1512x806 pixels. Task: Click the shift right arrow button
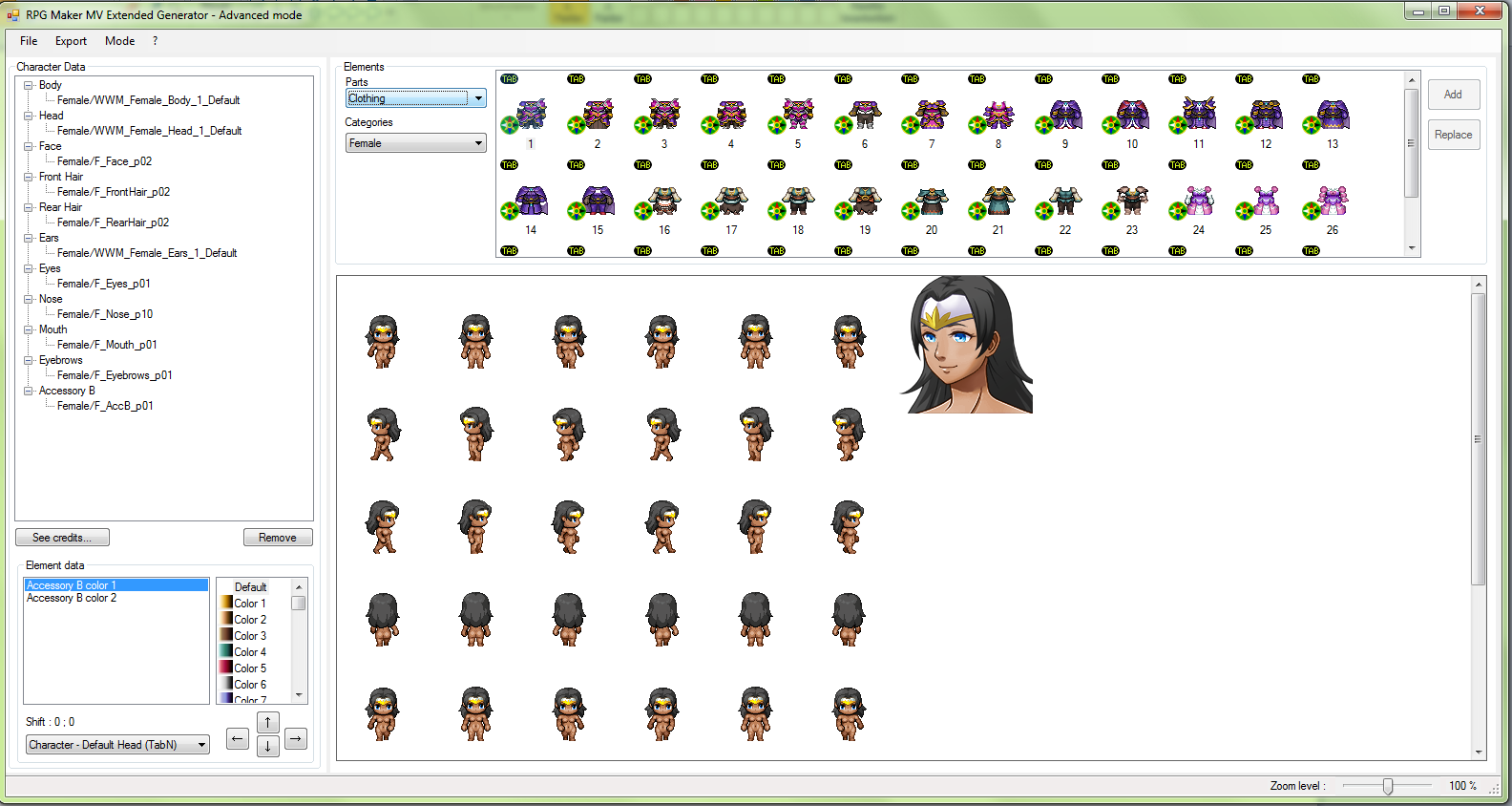296,738
